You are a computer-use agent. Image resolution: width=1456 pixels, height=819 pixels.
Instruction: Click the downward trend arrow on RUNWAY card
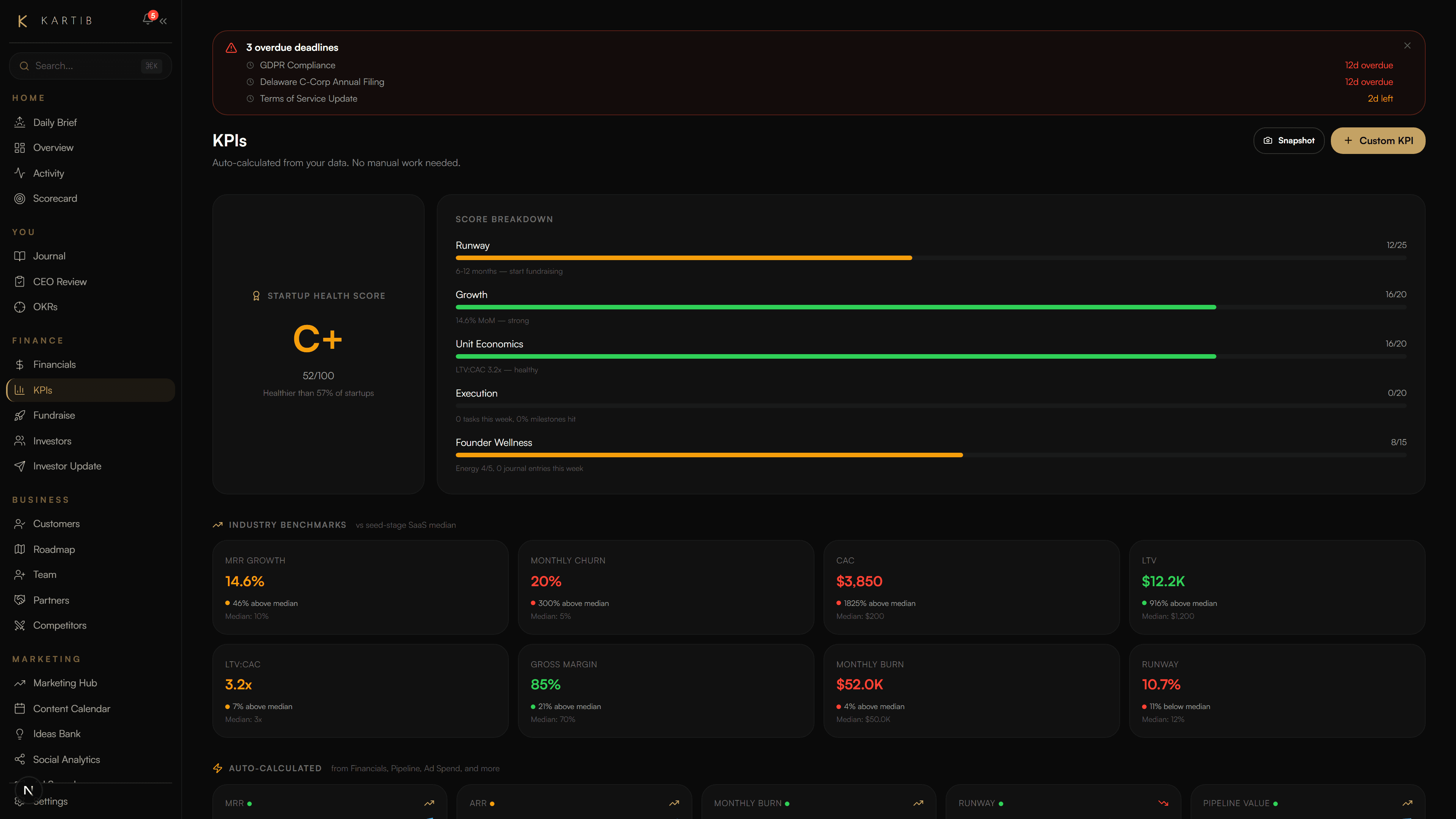[x=1164, y=803]
